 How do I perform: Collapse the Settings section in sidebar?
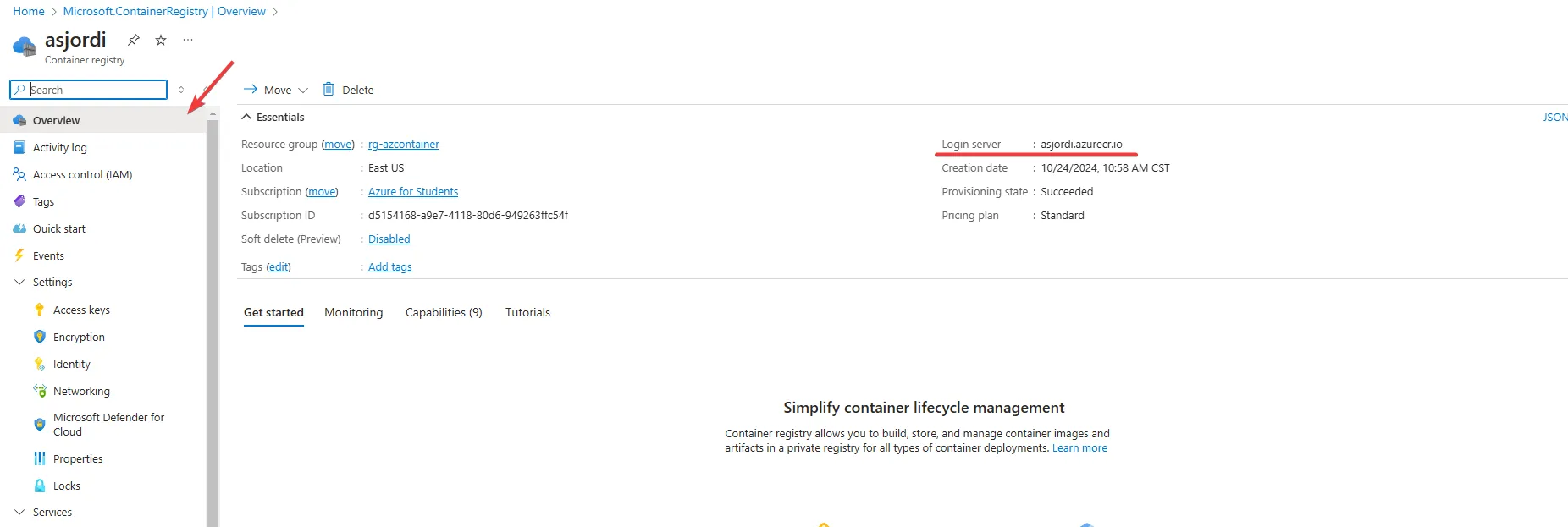point(19,283)
